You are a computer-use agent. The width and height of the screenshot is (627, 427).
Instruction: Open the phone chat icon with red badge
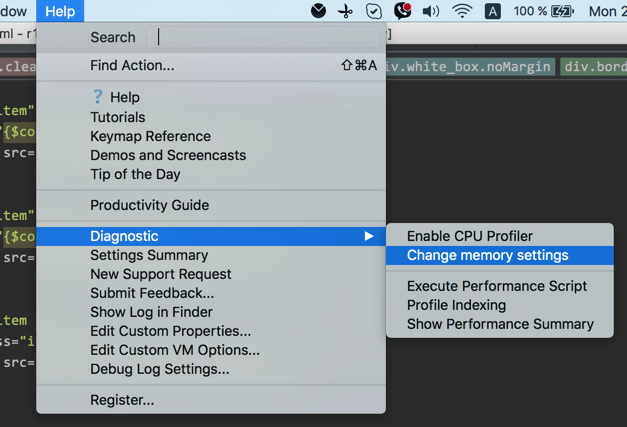point(402,11)
